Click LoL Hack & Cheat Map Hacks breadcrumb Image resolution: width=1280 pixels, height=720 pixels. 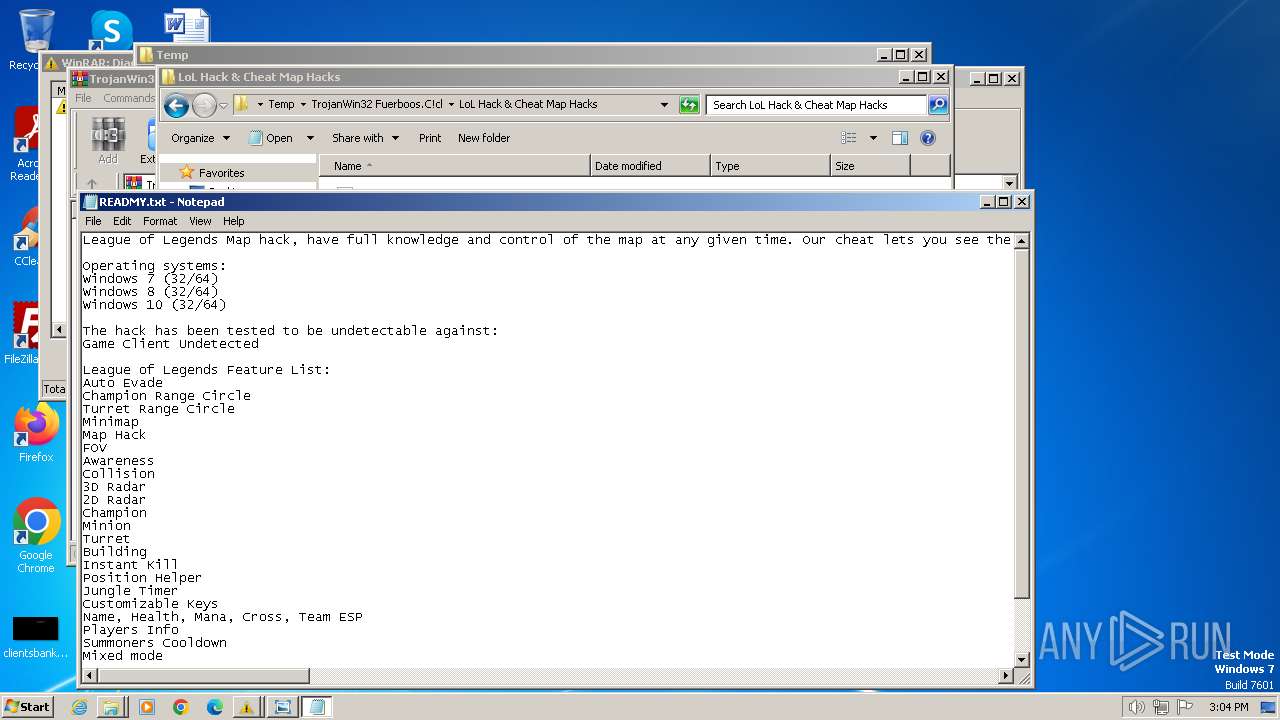coord(528,104)
